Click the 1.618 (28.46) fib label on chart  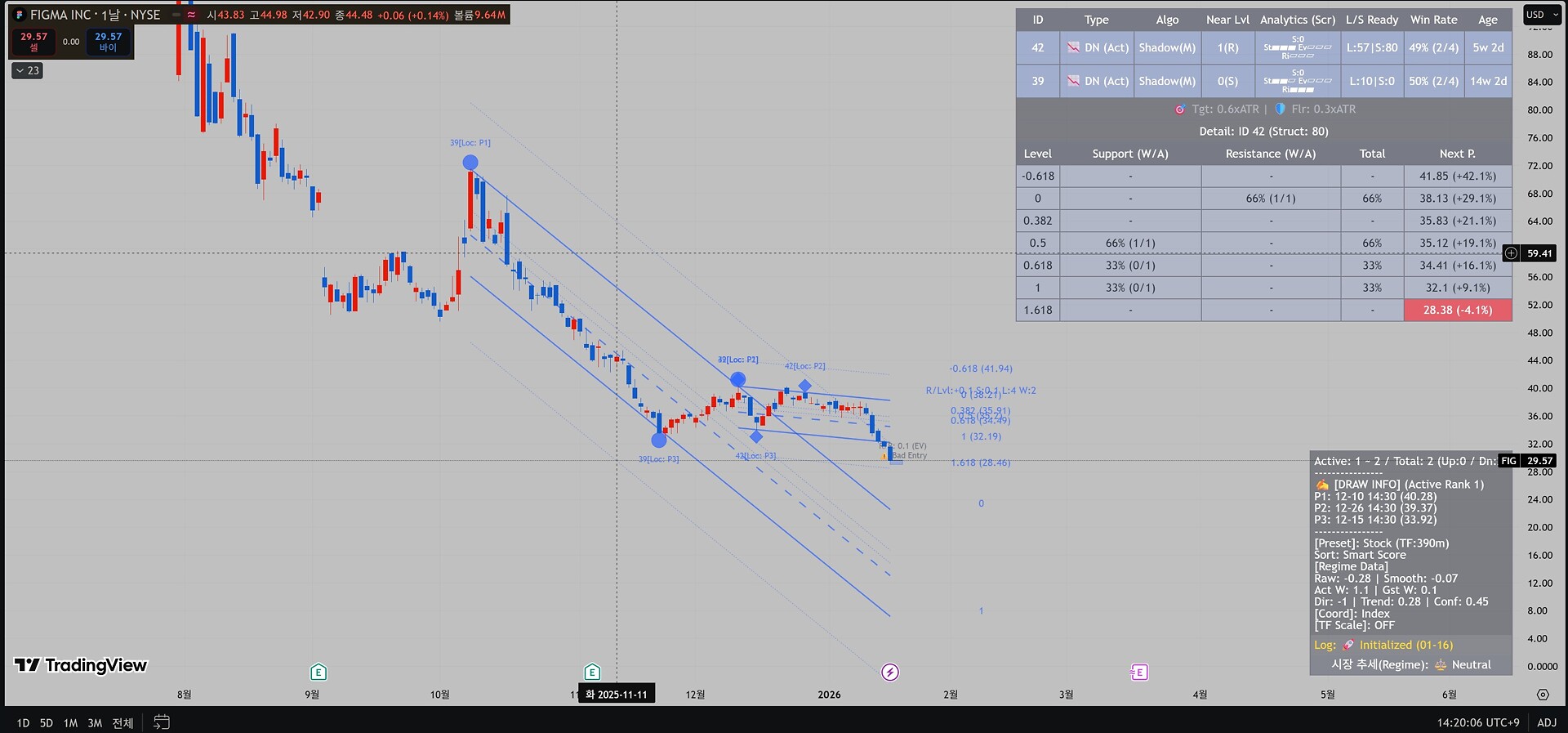click(x=980, y=463)
